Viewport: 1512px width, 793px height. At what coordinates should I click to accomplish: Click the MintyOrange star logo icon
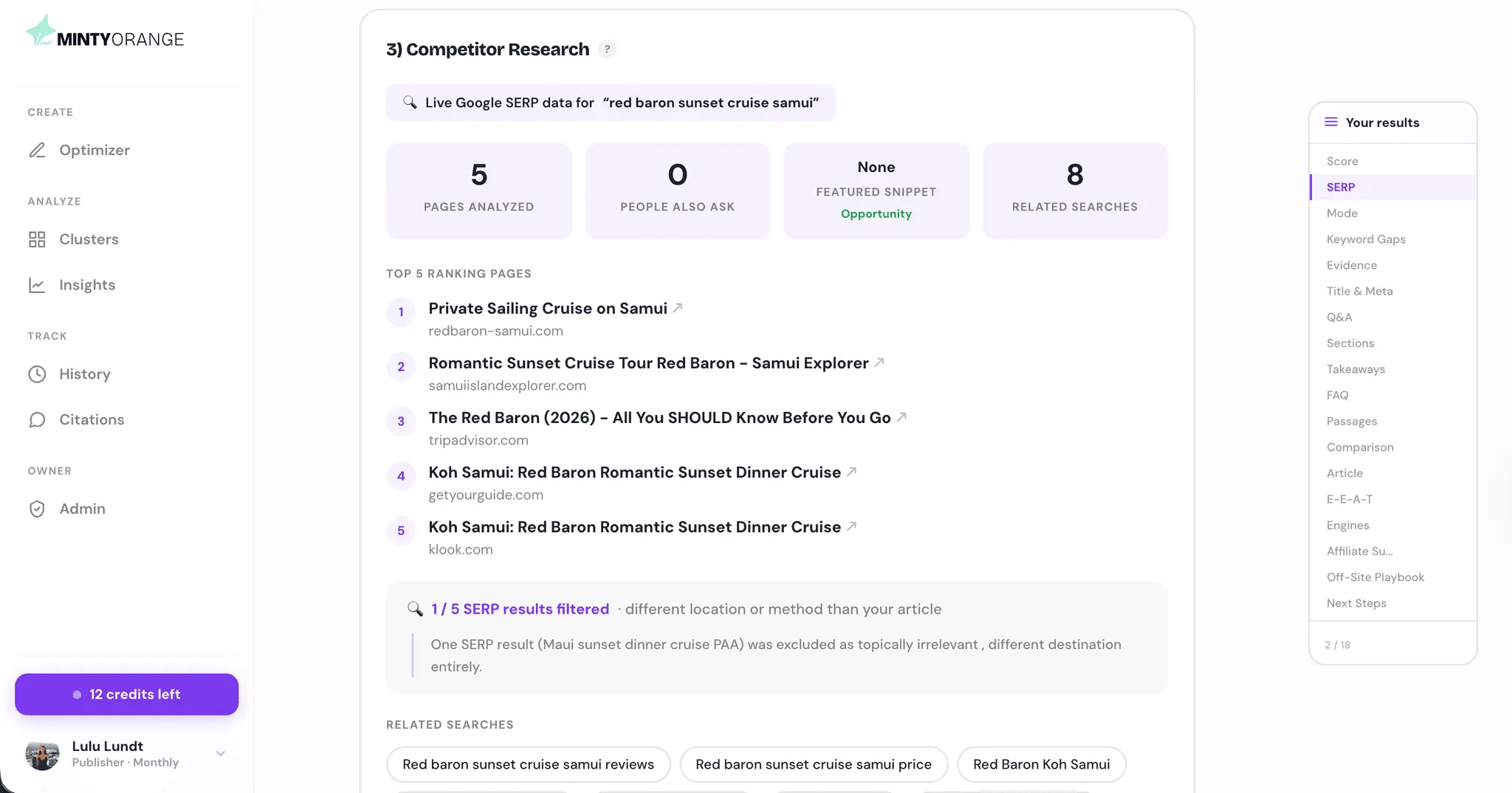(x=41, y=31)
